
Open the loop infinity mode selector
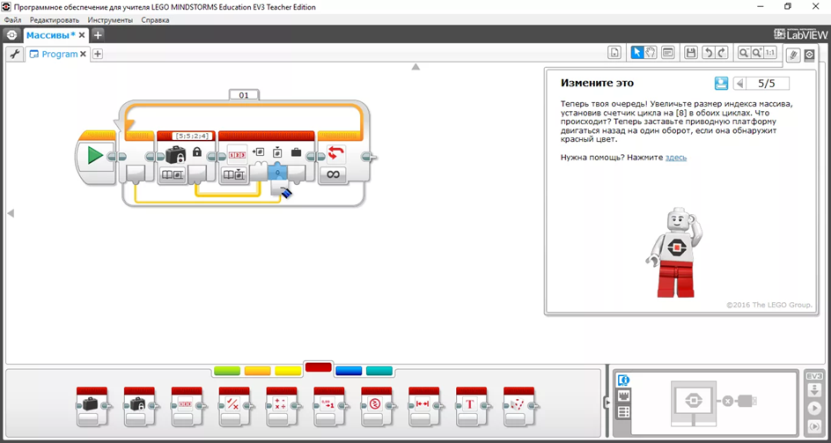click(x=332, y=175)
